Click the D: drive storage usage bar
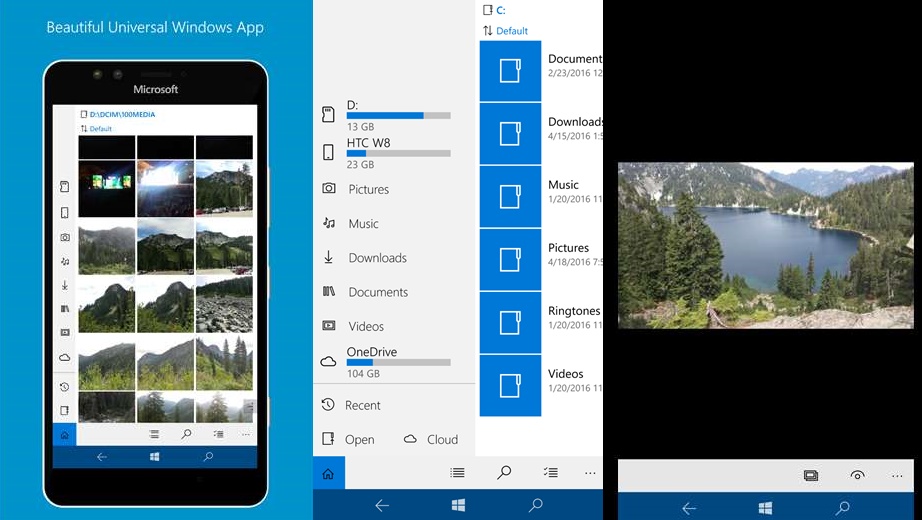This screenshot has height=520, width=922. pos(399,115)
